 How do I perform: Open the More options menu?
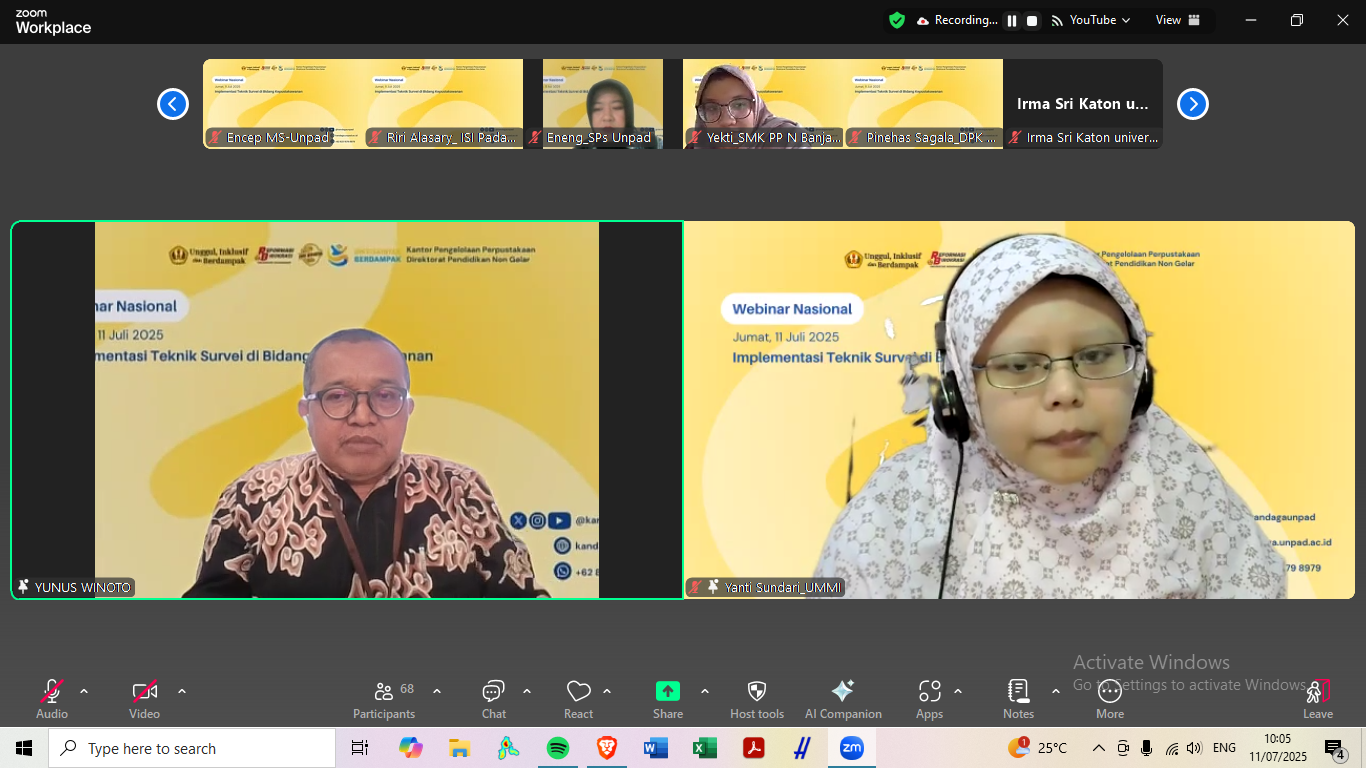pyautogui.click(x=1110, y=698)
